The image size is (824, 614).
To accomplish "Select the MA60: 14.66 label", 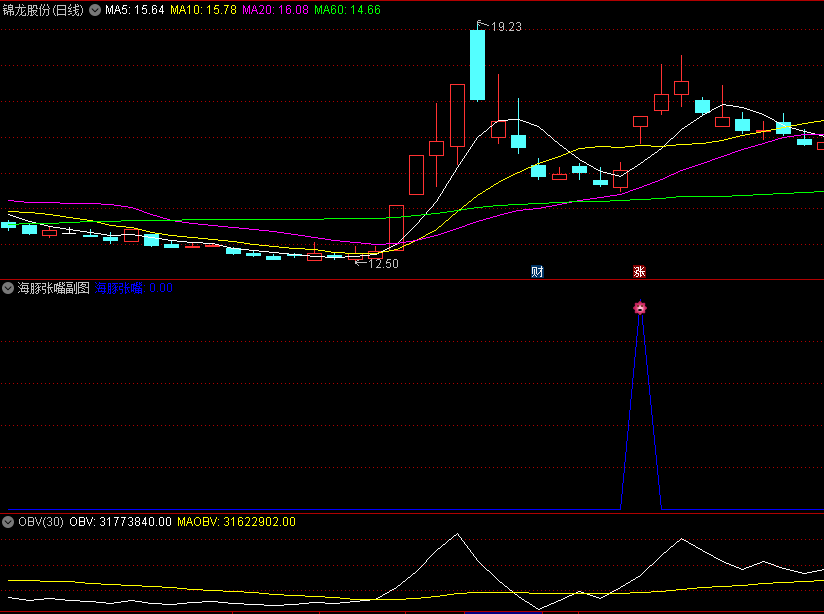I will [347, 10].
